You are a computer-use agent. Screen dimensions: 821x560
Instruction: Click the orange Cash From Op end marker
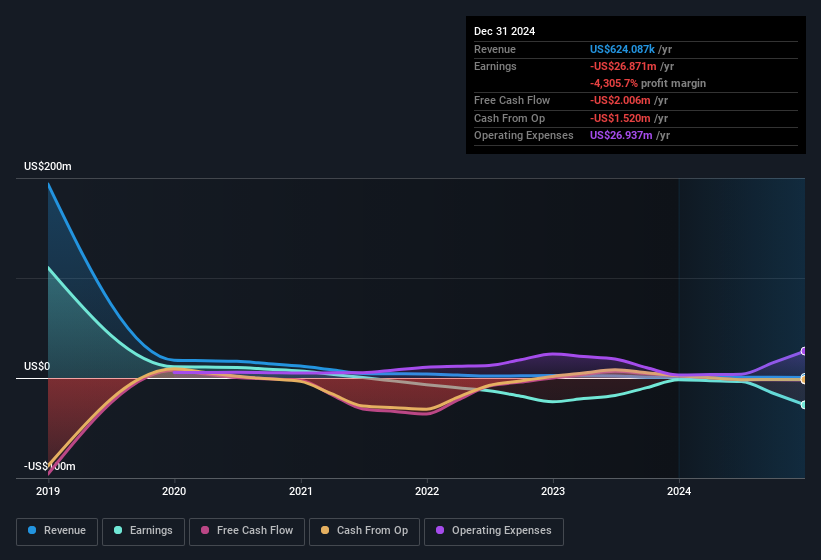pos(804,379)
